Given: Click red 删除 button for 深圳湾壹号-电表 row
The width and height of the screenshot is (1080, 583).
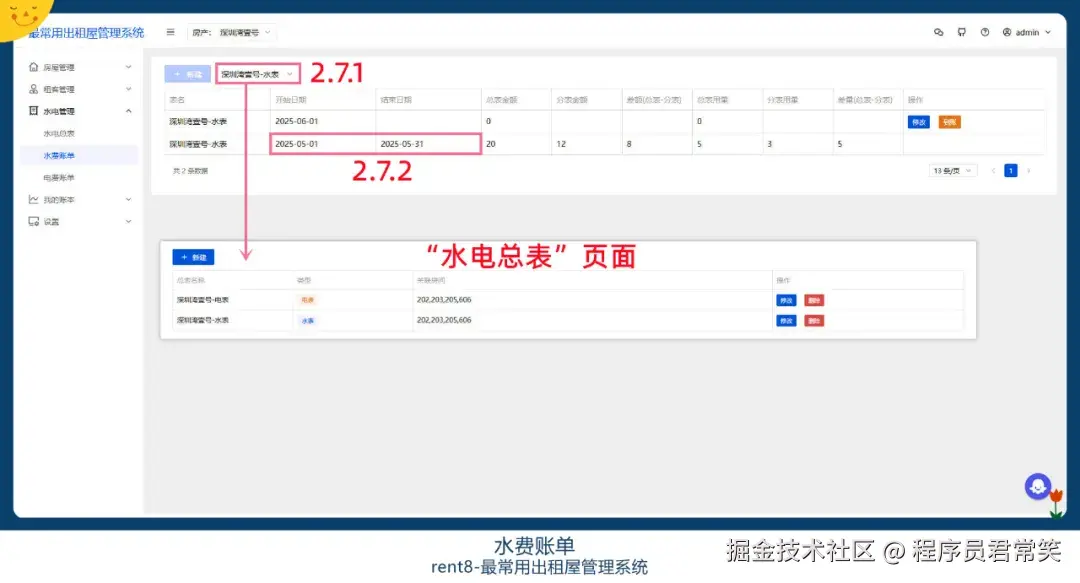Looking at the screenshot, I should click(x=814, y=300).
